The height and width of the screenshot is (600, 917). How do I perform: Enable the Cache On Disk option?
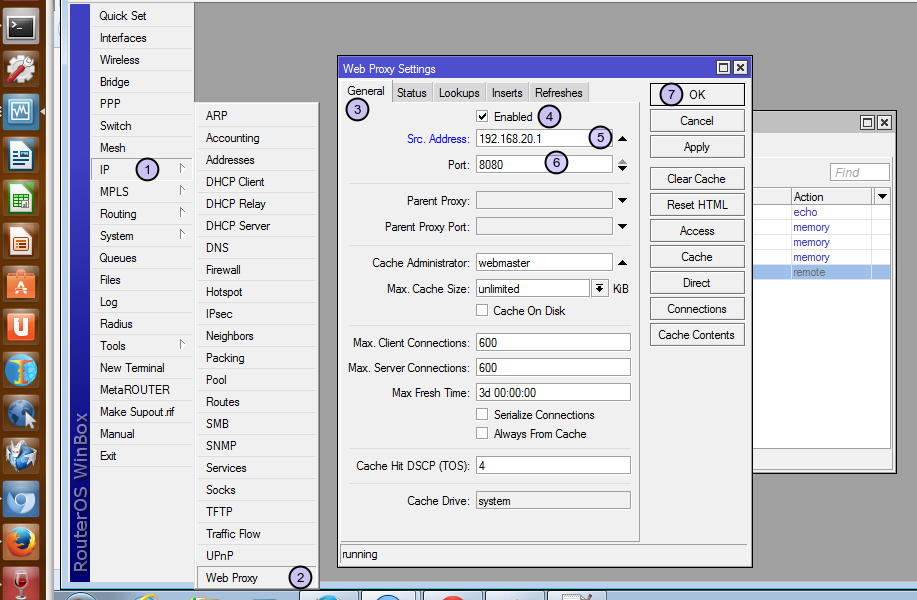click(483, 311)
